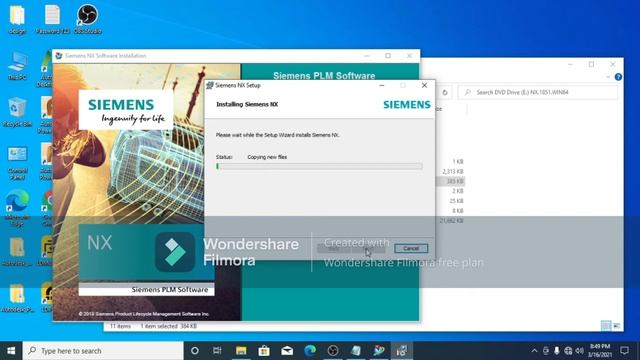Open Microsoft Store from the taskbar
The width and height of the screenshot is (640, 360).
click(x=264, y=351)
